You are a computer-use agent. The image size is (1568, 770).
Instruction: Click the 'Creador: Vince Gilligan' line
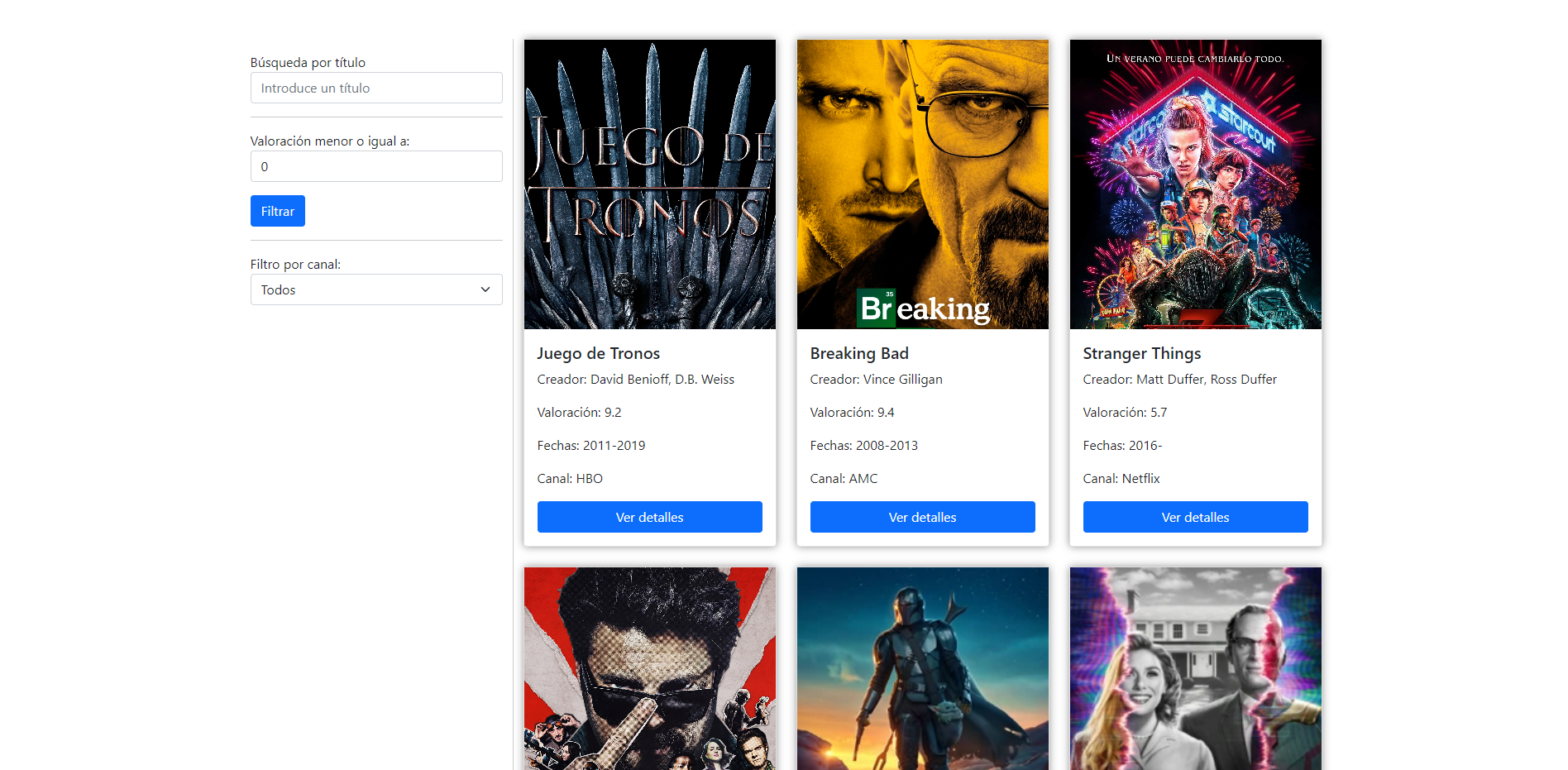[x=877, y=379]
